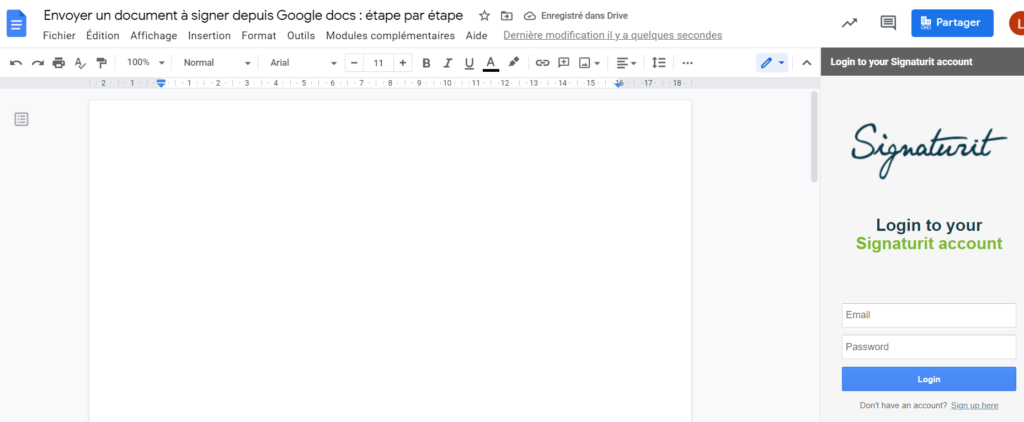The height and width of the screenshot is (422, 1024).
Task: Click the document title text
Action: pos(253,16)
